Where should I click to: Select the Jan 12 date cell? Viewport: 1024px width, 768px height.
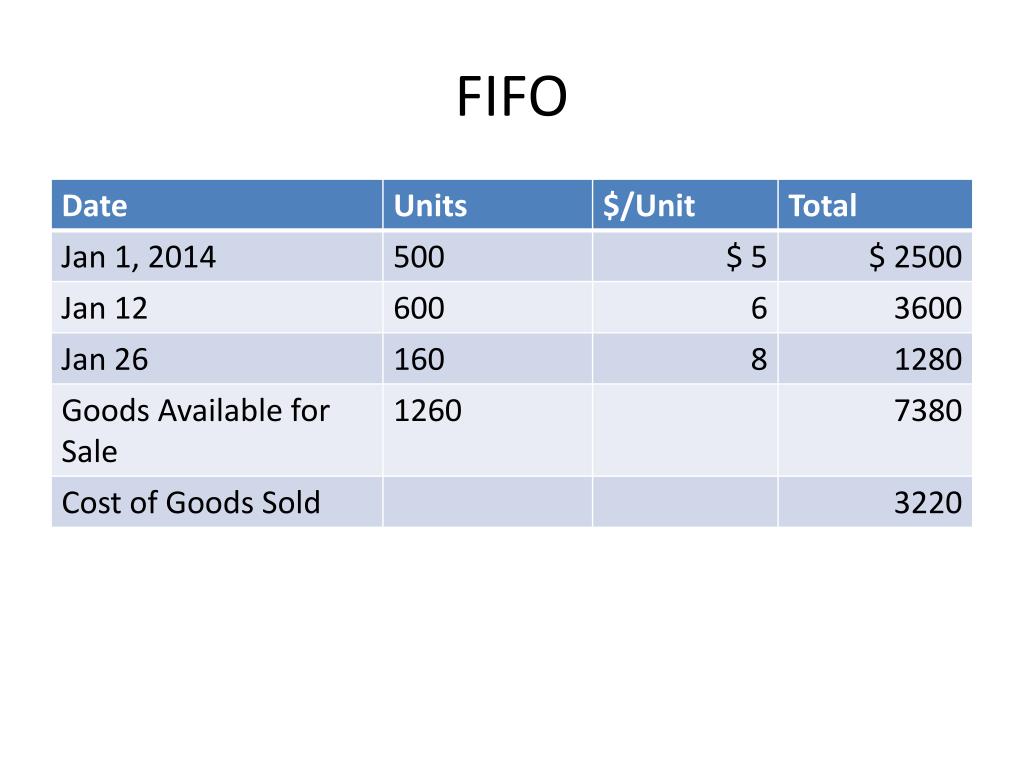click(x=104, y=308)
